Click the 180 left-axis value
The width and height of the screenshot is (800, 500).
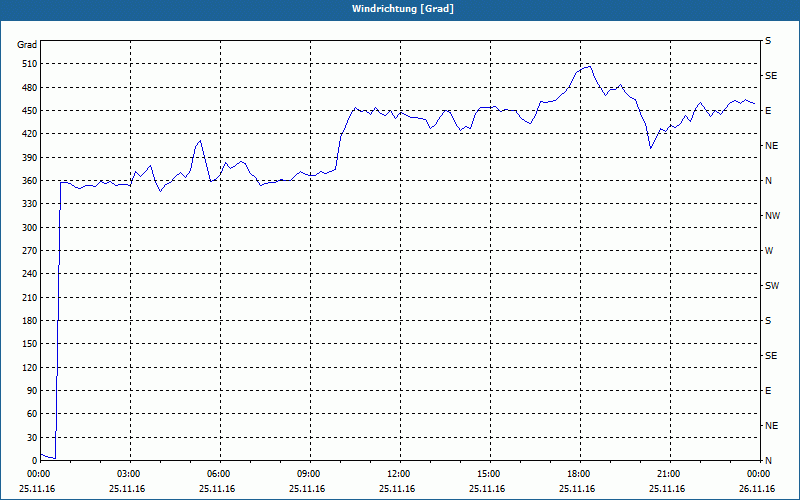[x=29, y=321]
